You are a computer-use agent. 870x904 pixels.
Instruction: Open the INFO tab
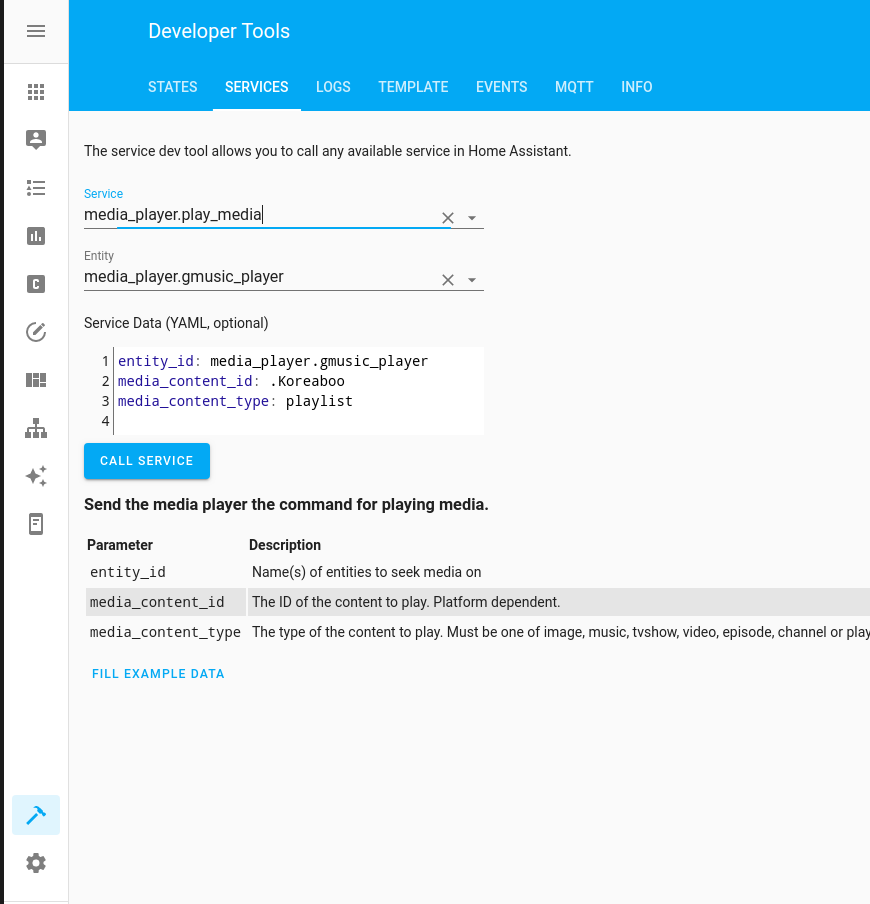point(637,87)
